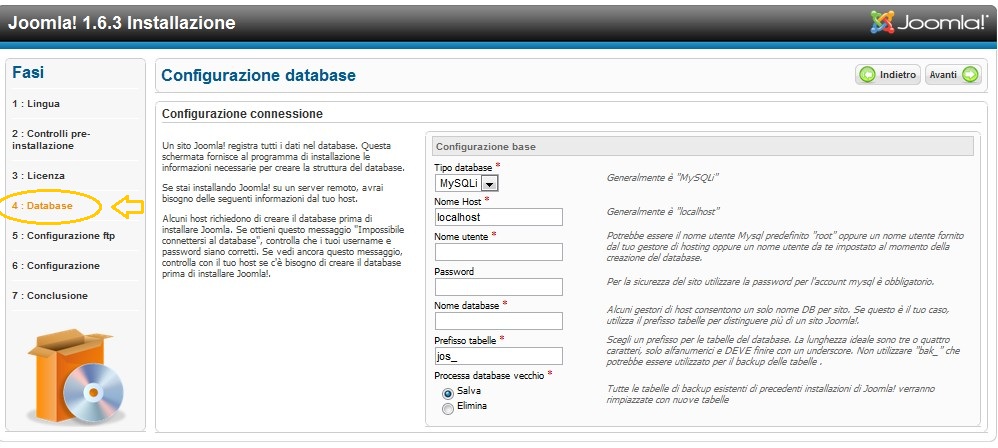Viewport: 998px width, 448px height.
Task: Open the Tipo database dropdown
Action: 467,183
